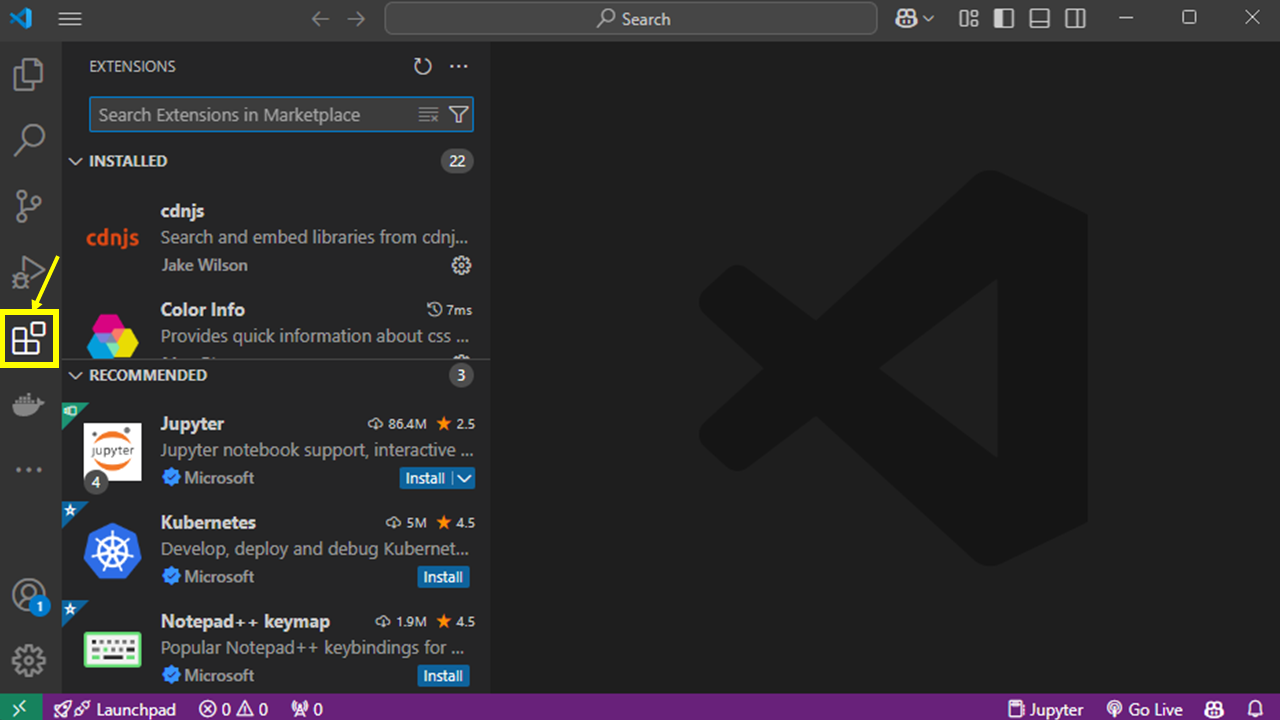Open the Jupyter Install dropdown arrow
This screenshot has height=720, width=1280.
[x=464, y=478]
